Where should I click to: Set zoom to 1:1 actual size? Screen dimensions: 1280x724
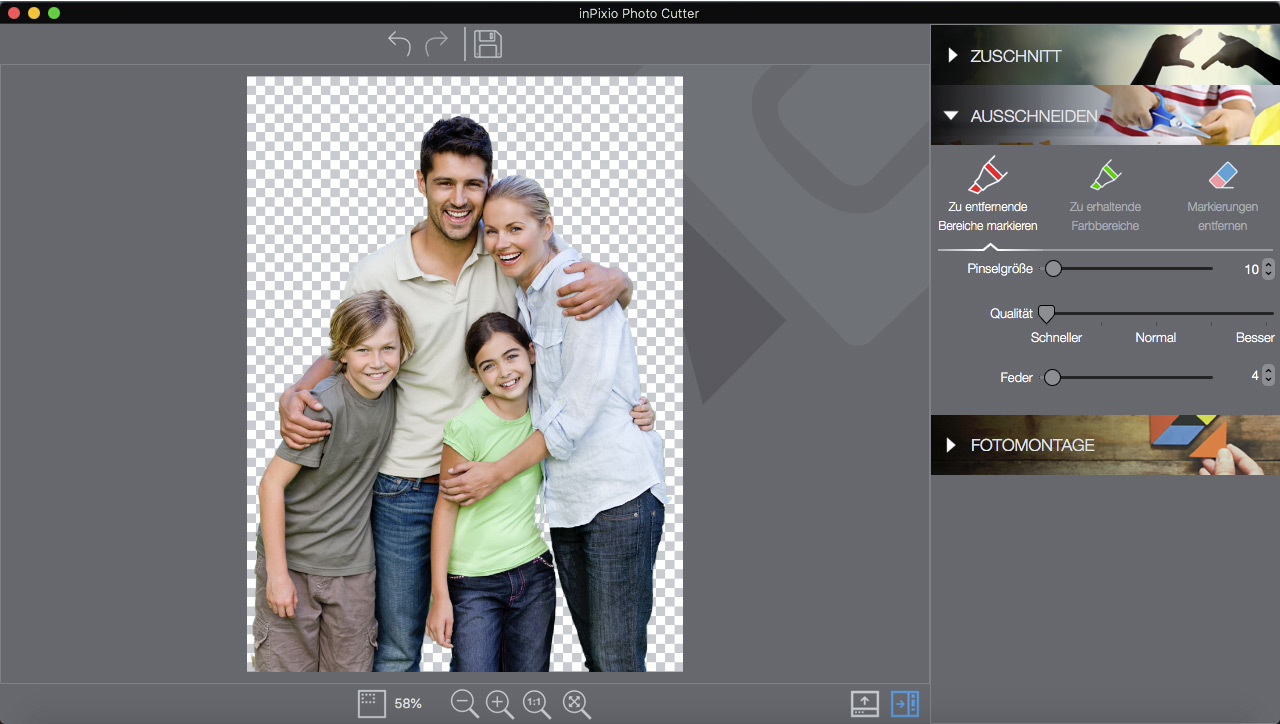pos(537,704)
